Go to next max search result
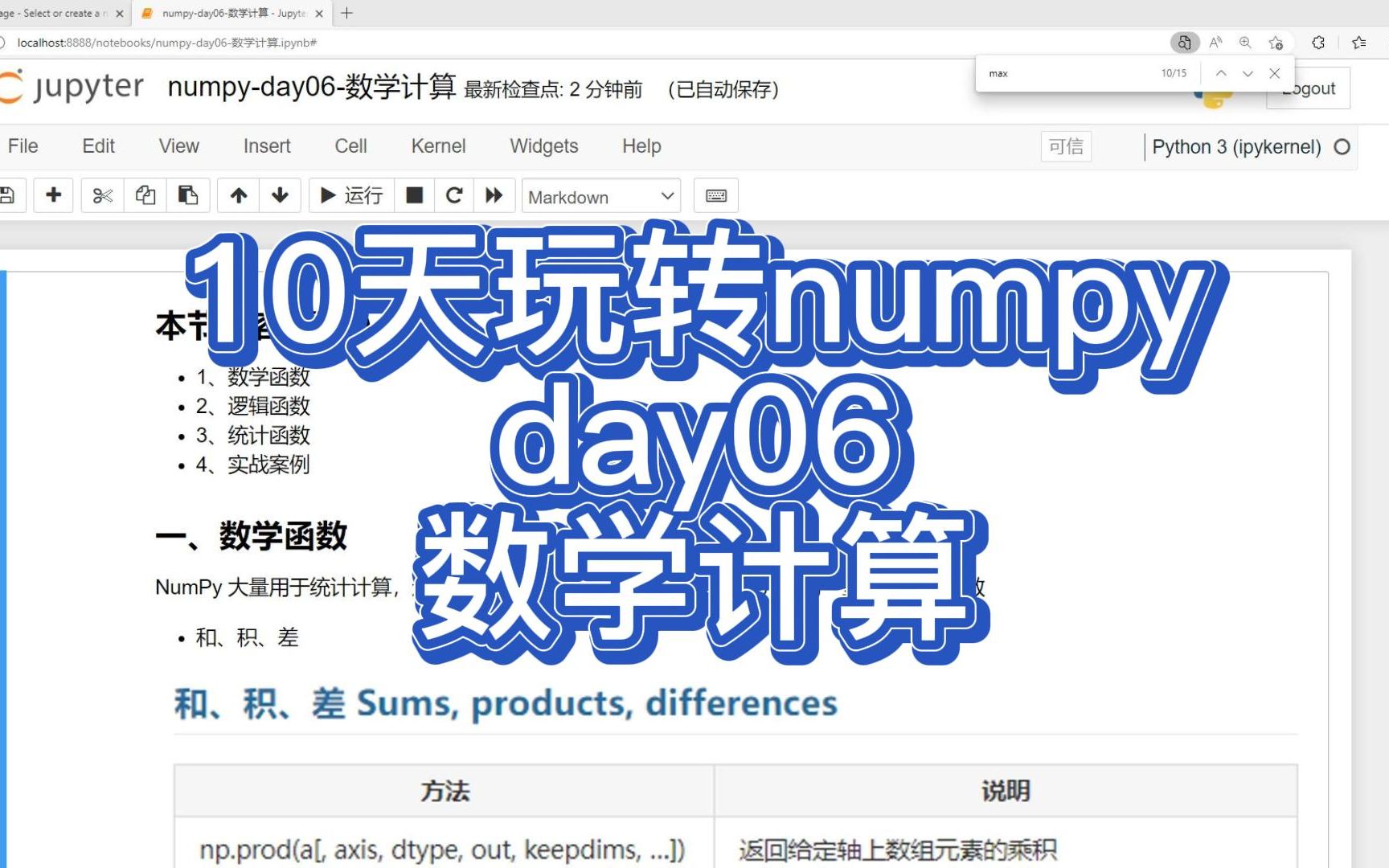Image resolution: width=1389 pixels, height=868 pixels. coord(1248,72)
